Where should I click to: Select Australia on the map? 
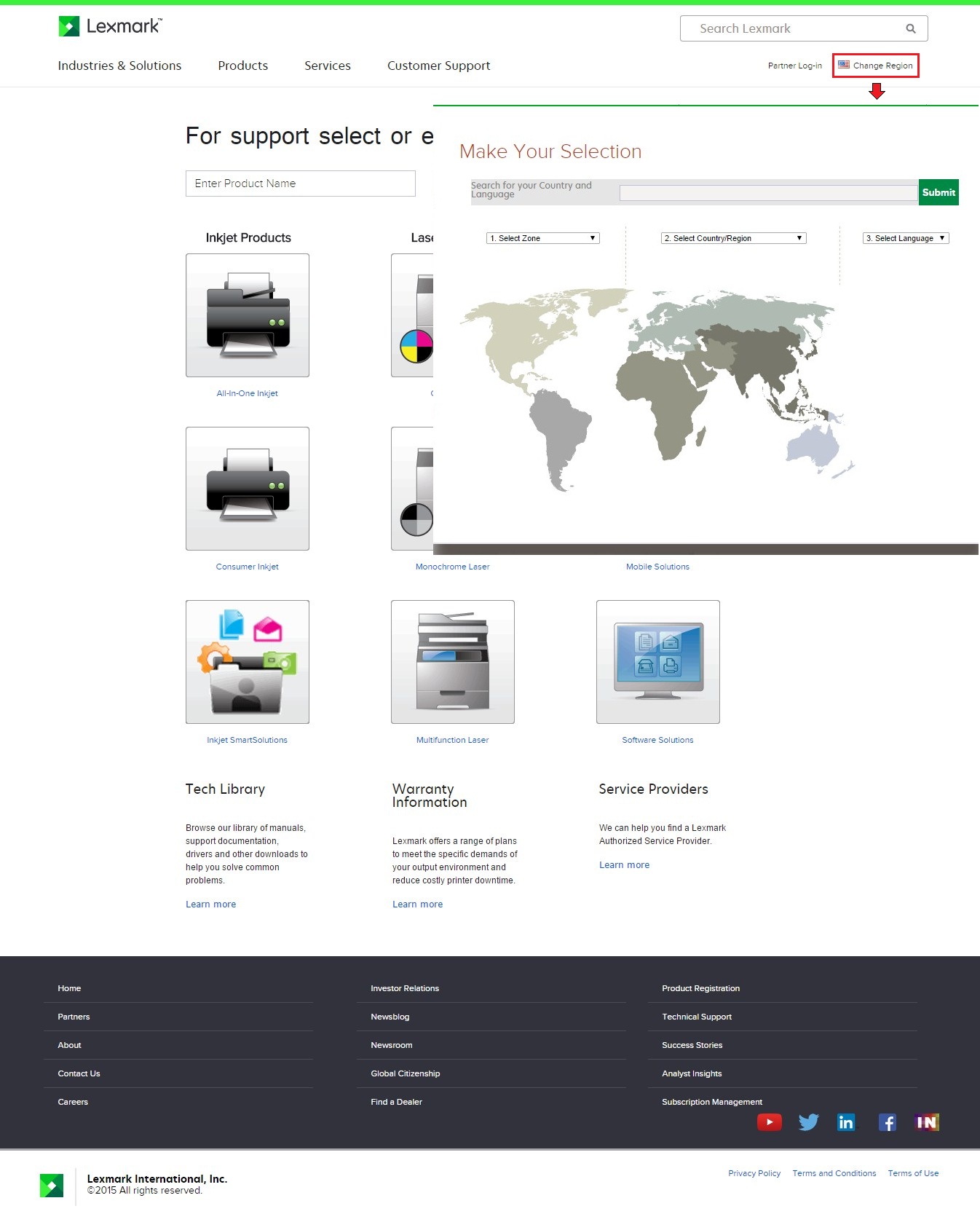pos(814,446)
